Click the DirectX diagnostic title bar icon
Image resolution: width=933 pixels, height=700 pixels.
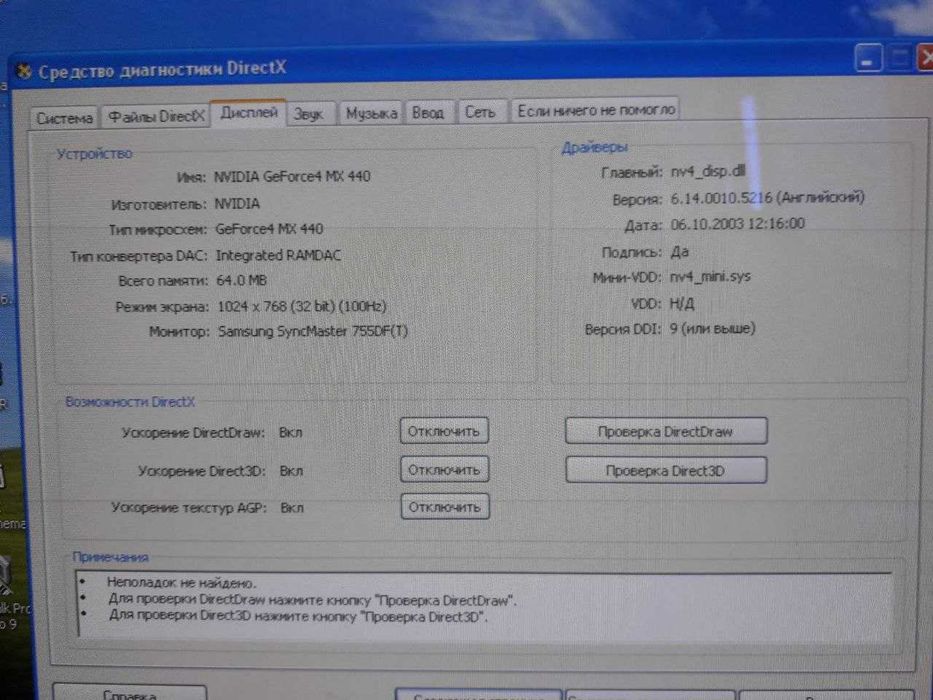click(x=24, y=71)
